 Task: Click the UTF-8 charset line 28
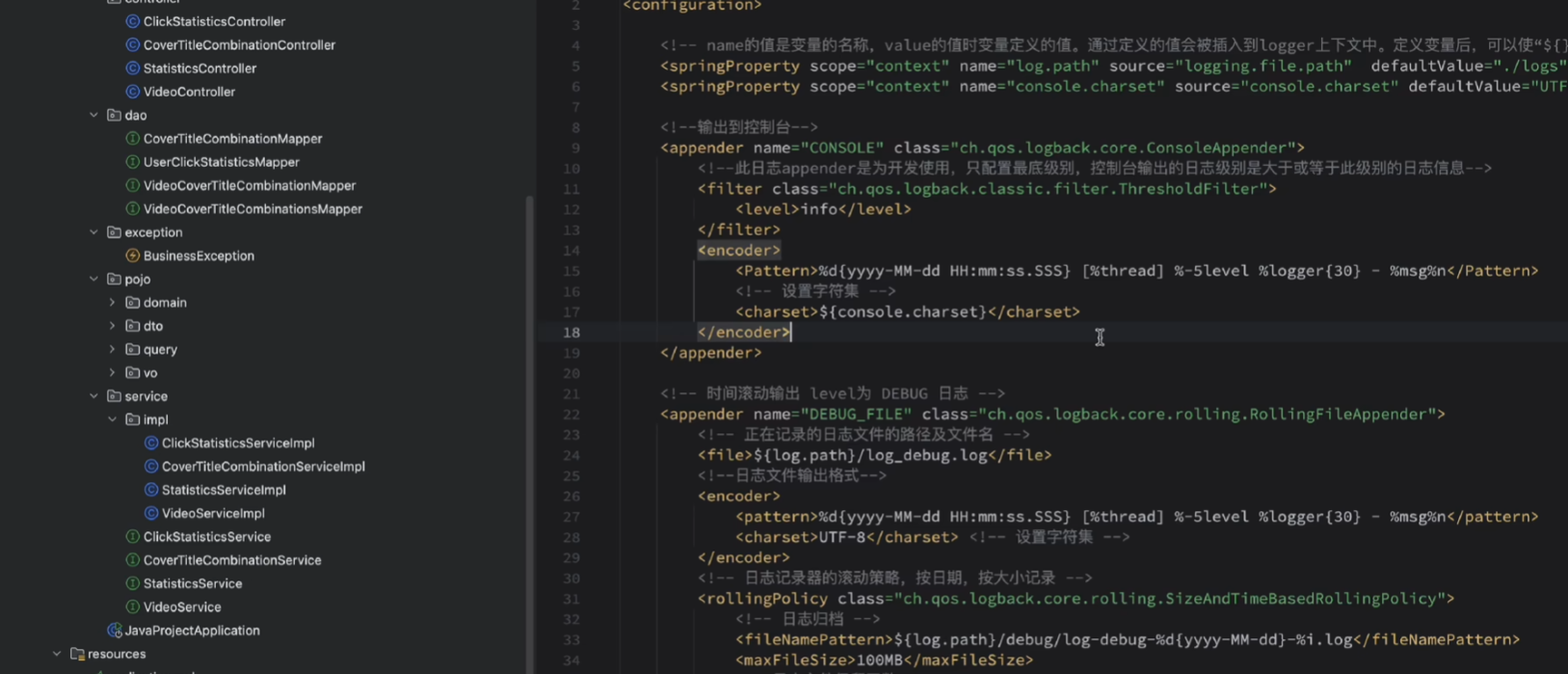click(847, 537)
